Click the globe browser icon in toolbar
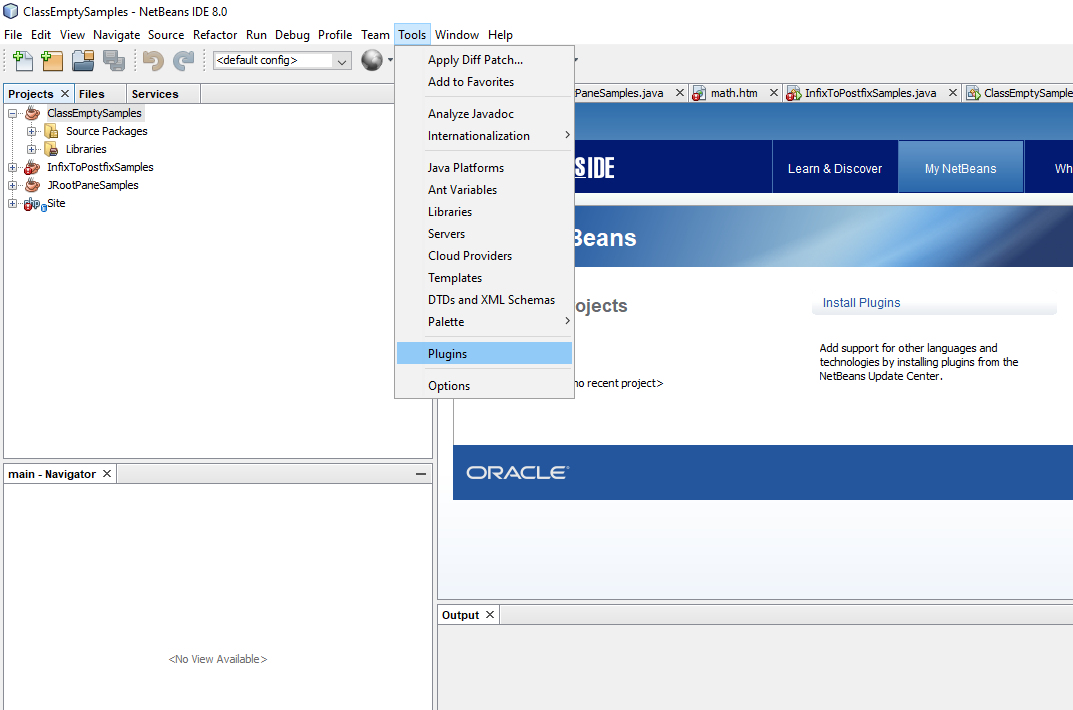Image resolution: width=1073 pixels, height=710 pixels. 372,61
